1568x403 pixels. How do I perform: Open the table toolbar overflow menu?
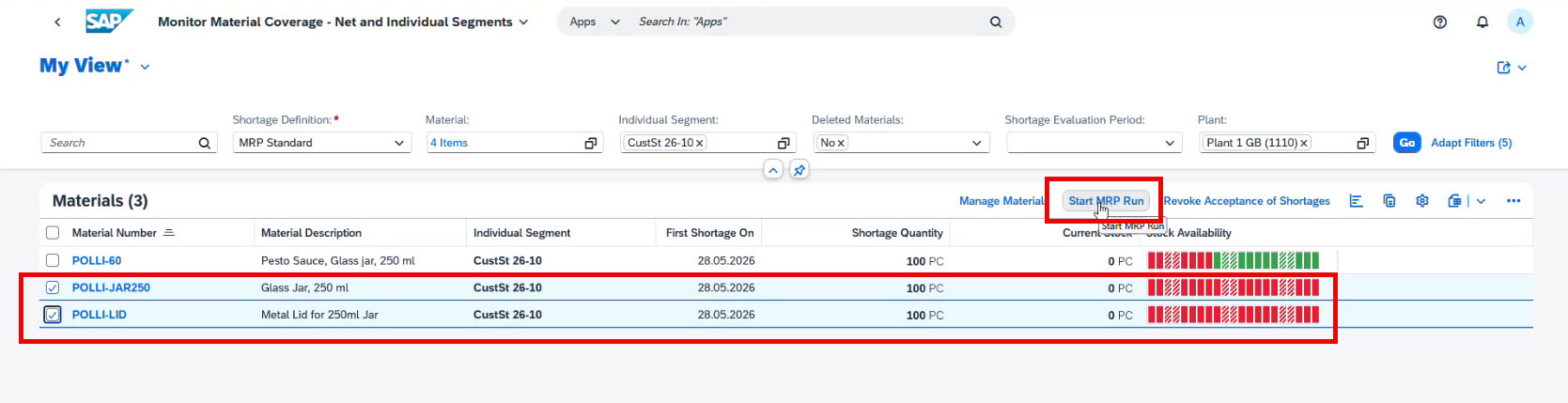[x=1514, y=201]
